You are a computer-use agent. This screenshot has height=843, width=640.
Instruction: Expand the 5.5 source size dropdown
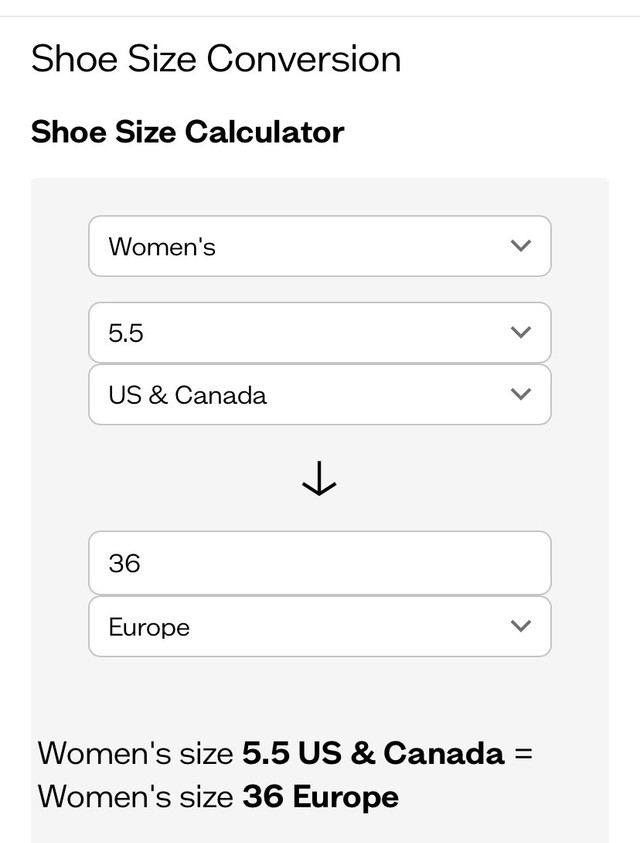point(319,332)
